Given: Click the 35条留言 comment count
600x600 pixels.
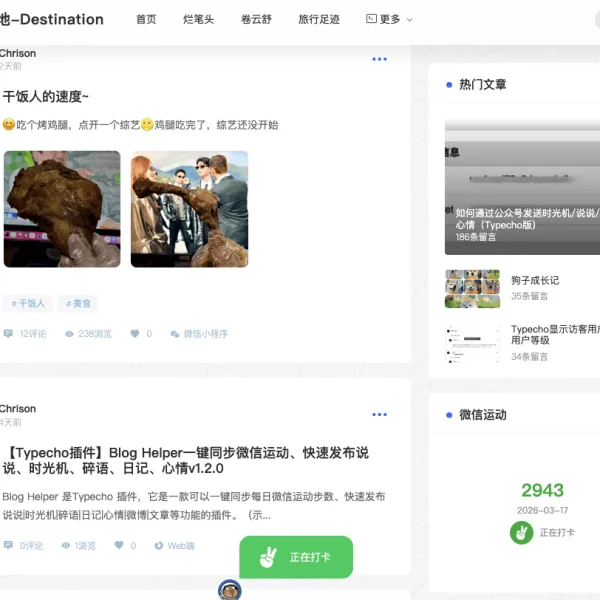Looking at the screenshot, I should pyautogui.click(x=529, y=296).
